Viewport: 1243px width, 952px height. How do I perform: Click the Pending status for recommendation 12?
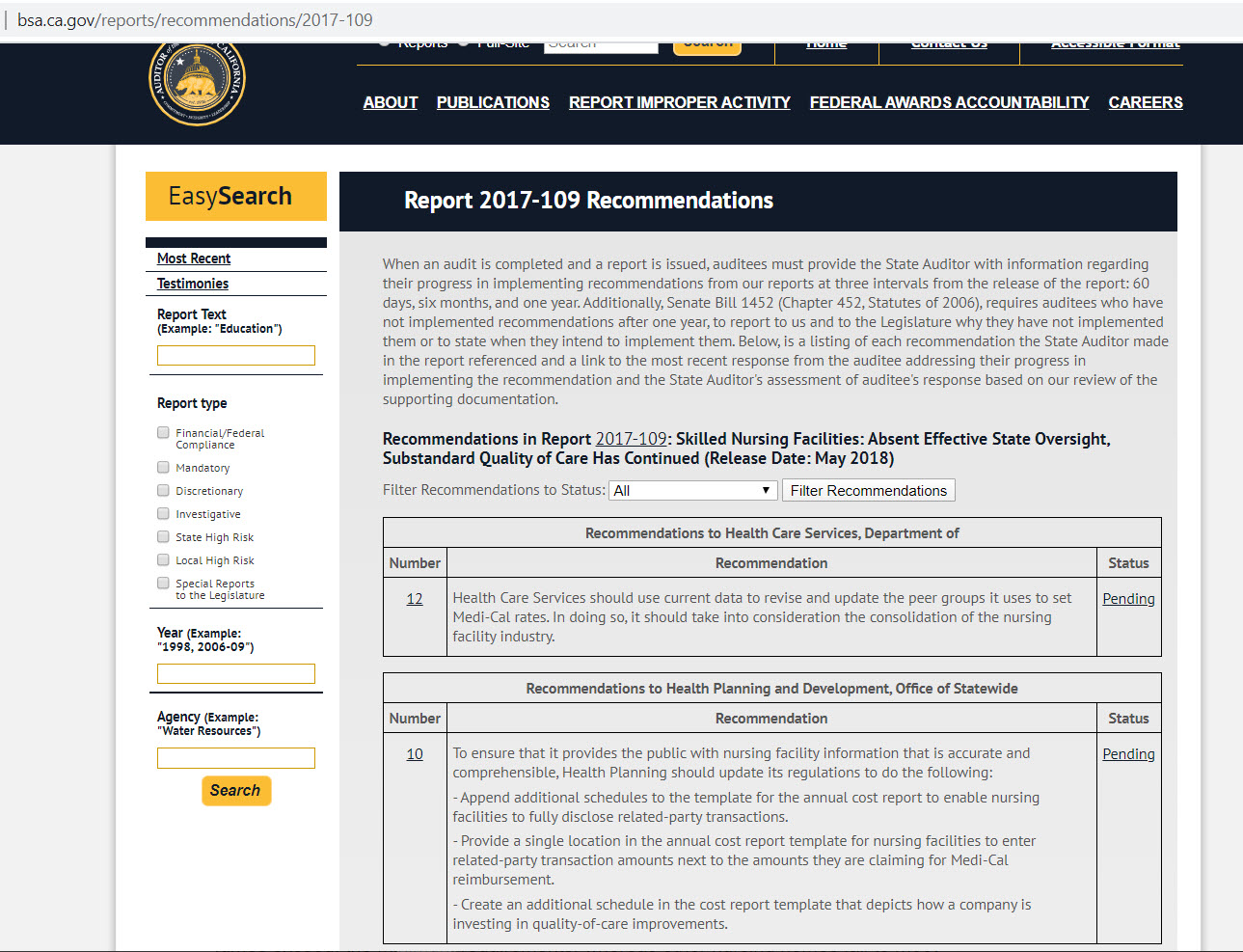1128,599
